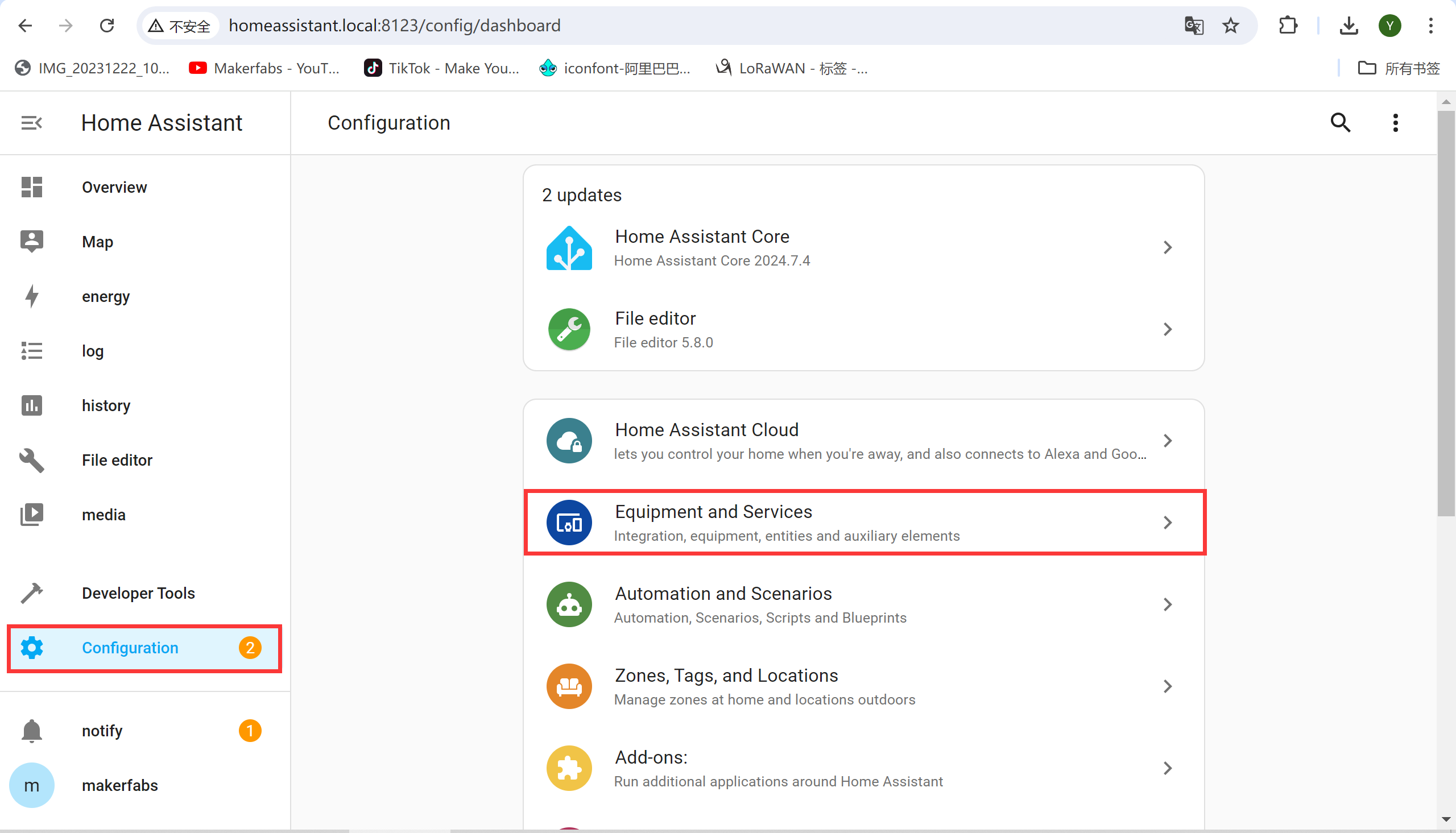This screenshot has width=1456, height=833.
Task: Click the Home Assistant Core logo icon
Action: tap(569, 248)
